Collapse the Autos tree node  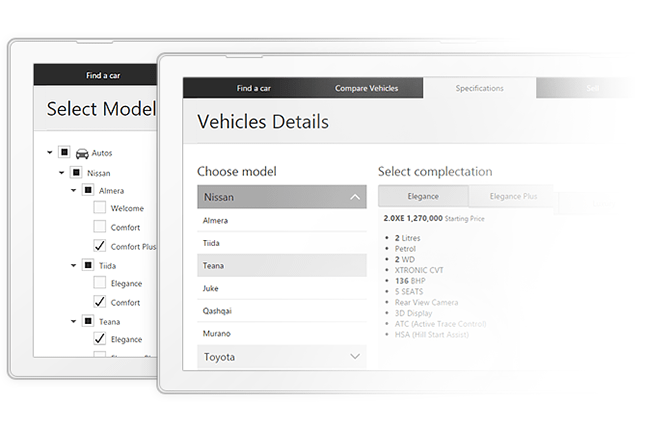point(50,153)
